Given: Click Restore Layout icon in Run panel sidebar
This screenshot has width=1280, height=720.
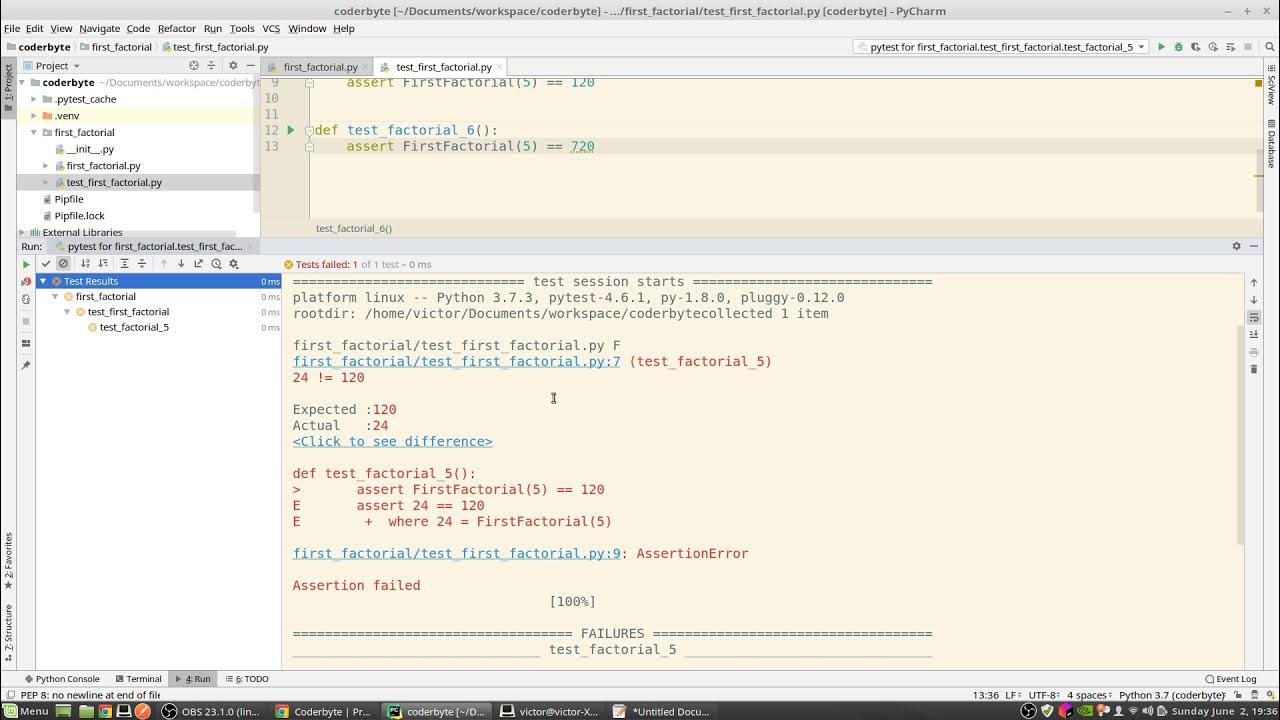Looking at the screenshot, I should 27,343.
